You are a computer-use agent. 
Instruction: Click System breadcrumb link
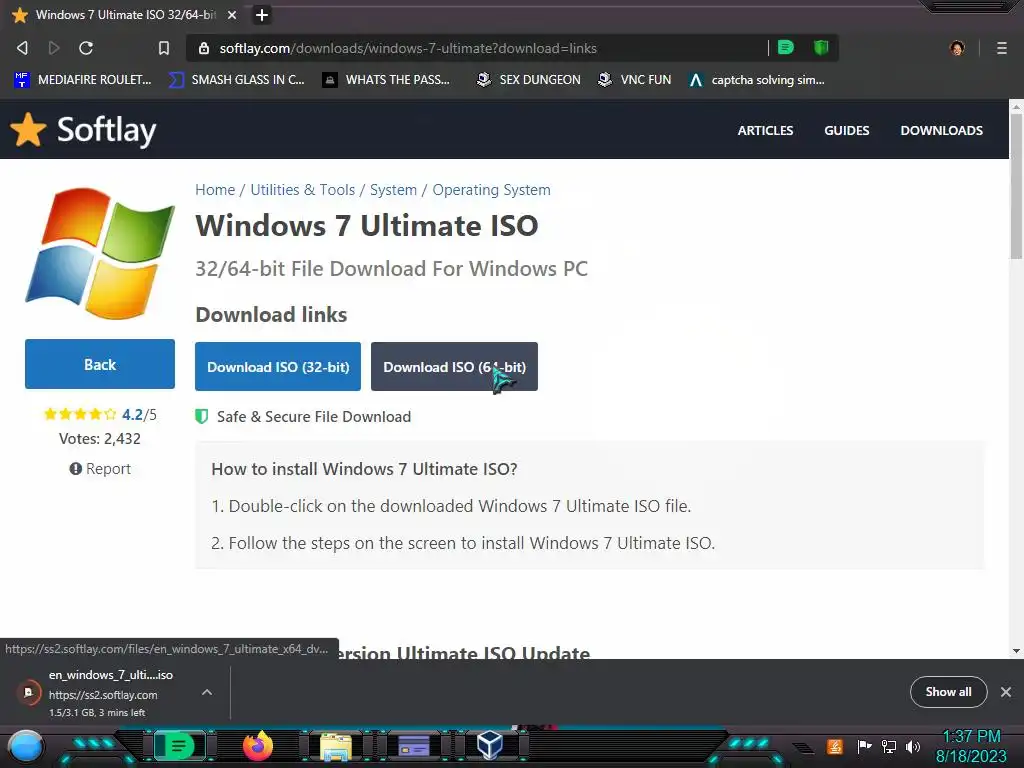click(x=393, y=189)
